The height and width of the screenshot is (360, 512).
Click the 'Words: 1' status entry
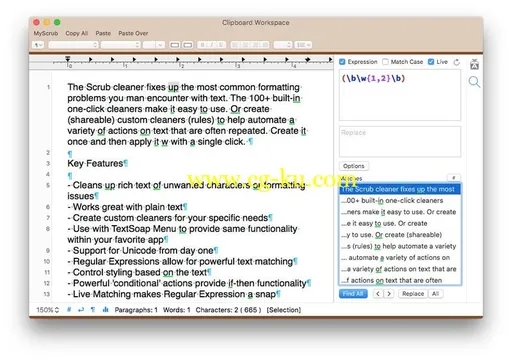(x=177, y=310)
